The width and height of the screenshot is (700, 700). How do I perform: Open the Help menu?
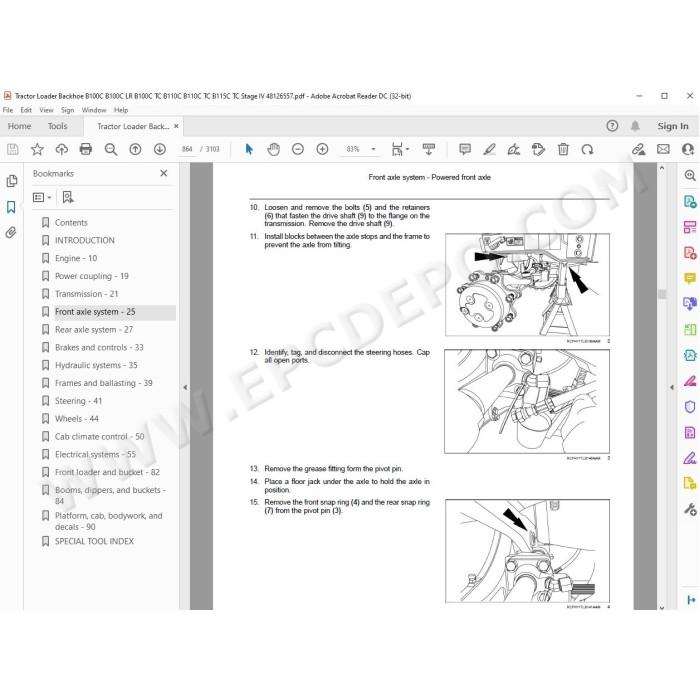[x=121, y=110]
